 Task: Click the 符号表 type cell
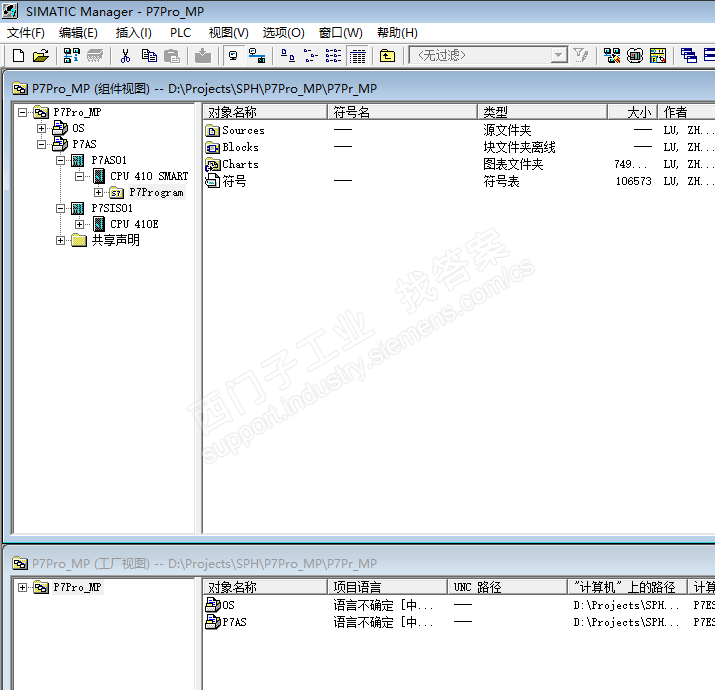[501, 182]
